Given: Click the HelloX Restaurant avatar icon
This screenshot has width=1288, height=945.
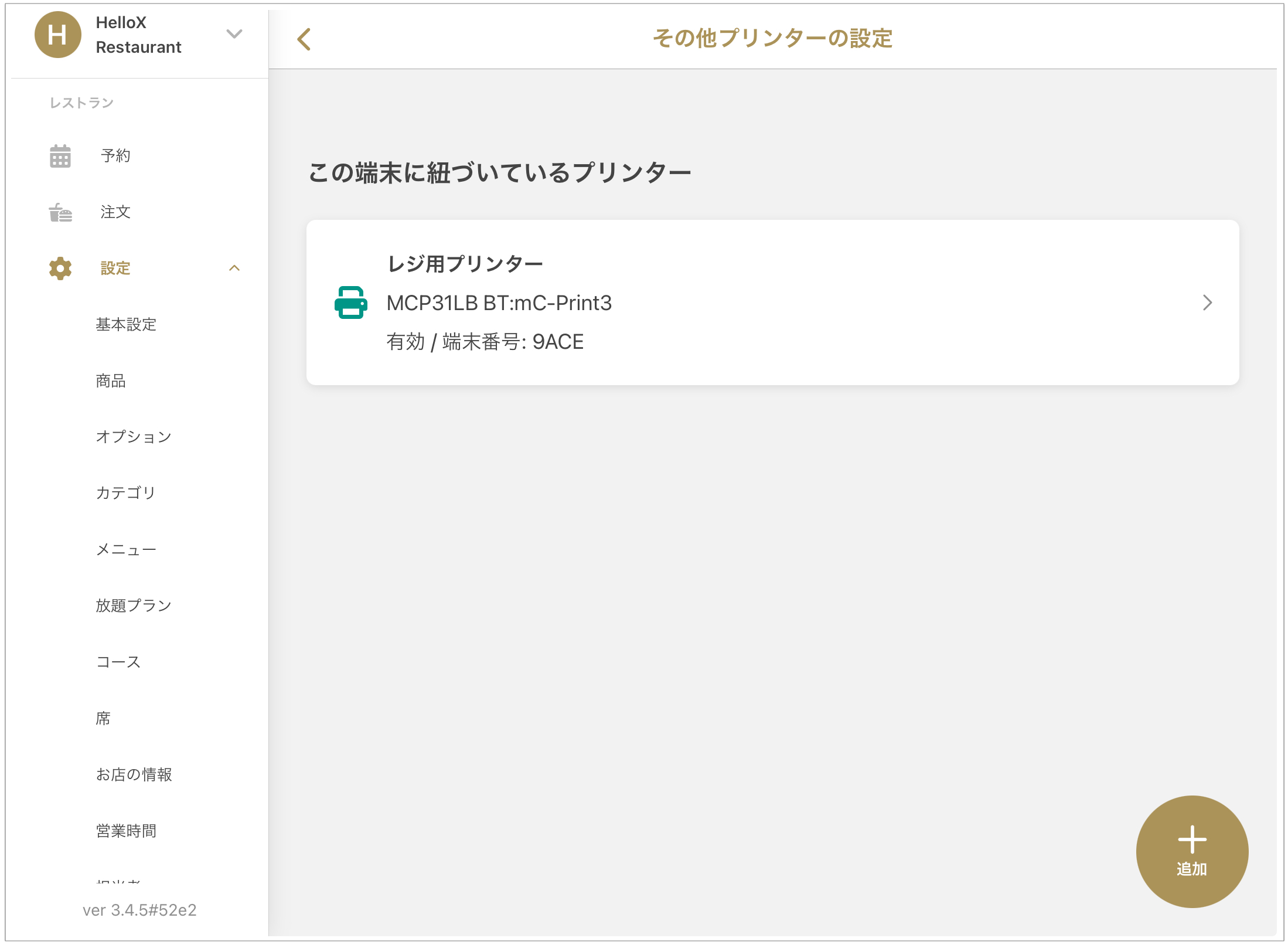Looking at the screenshot, I should [57, 35].
